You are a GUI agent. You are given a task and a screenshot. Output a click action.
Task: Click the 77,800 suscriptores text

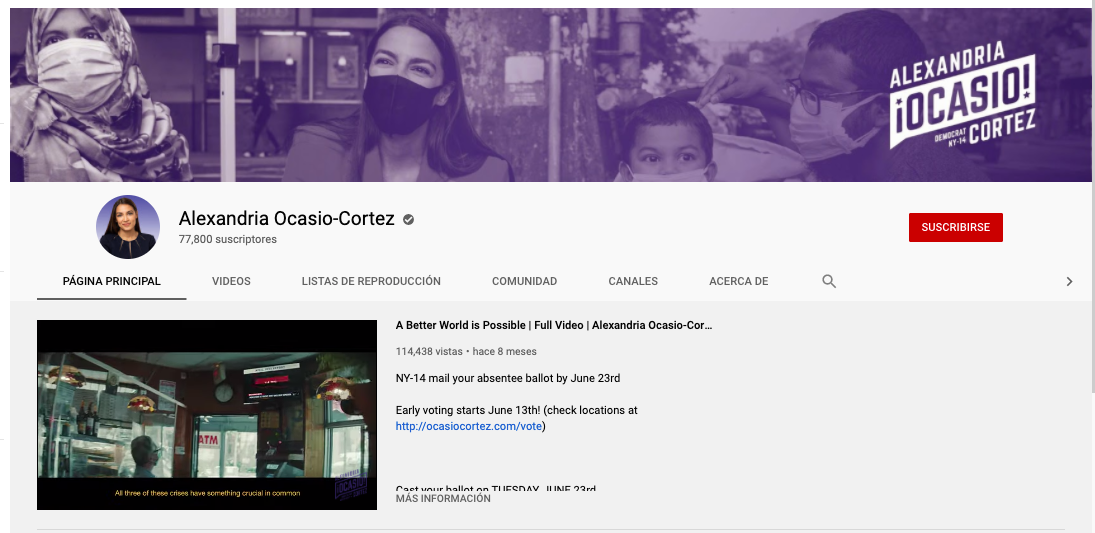(x=228, y=240)
